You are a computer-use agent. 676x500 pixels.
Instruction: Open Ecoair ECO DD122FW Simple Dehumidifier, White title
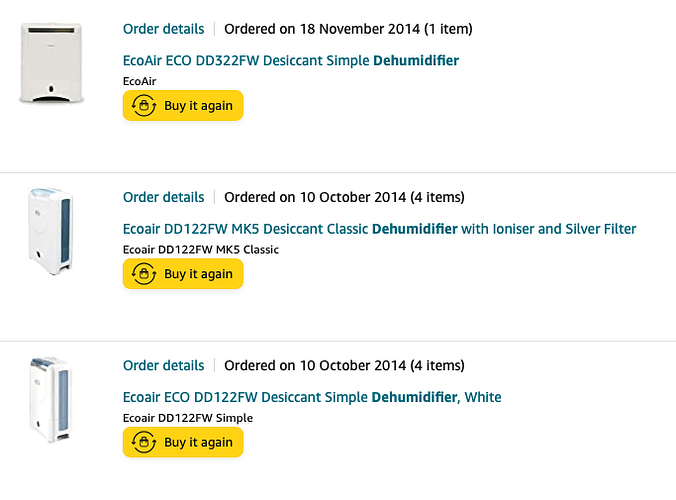click(312, 397)
